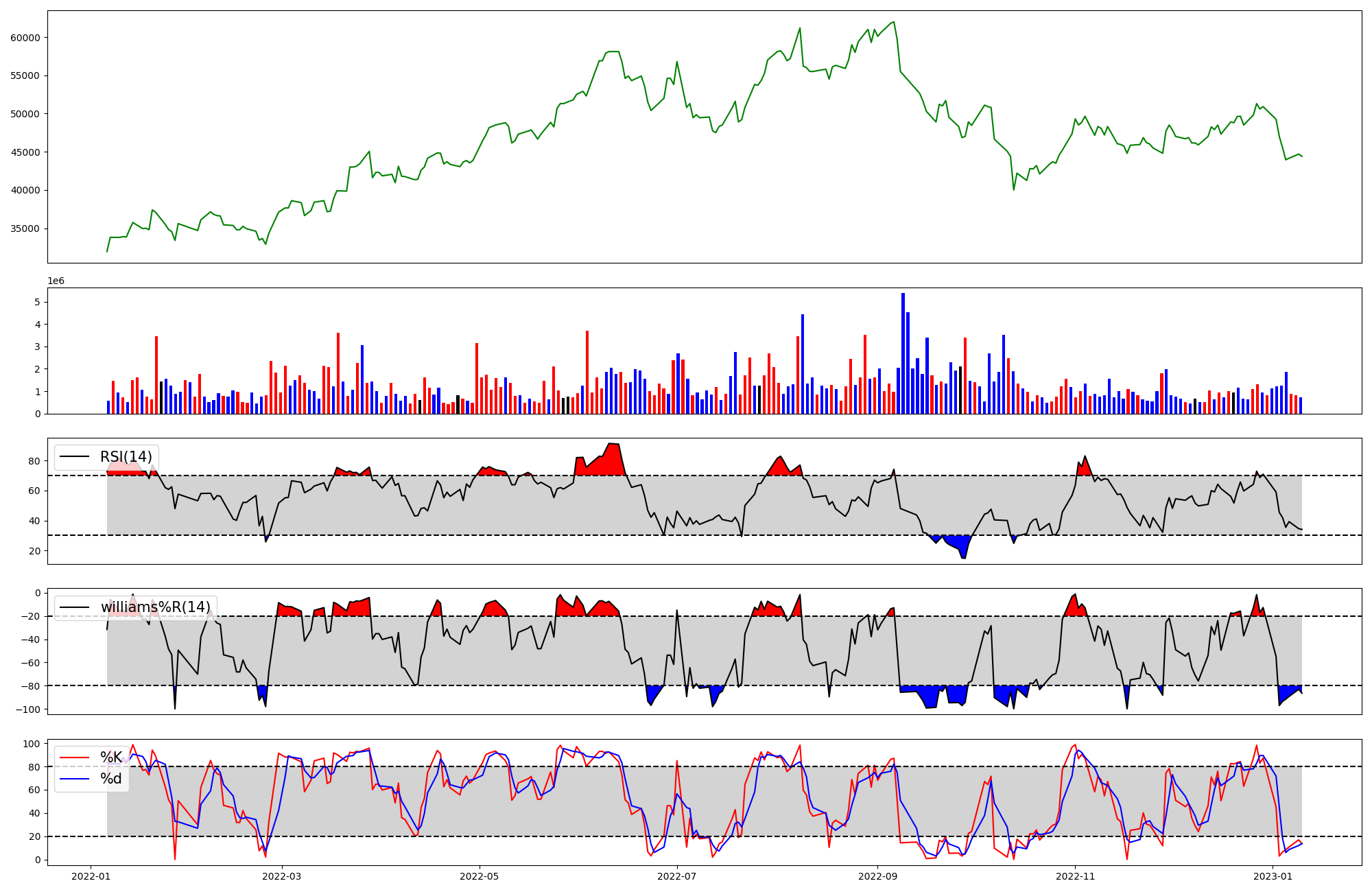Click the 100 tick on stochastic axis
1372x892 pixels.
[x=32, y=744]
